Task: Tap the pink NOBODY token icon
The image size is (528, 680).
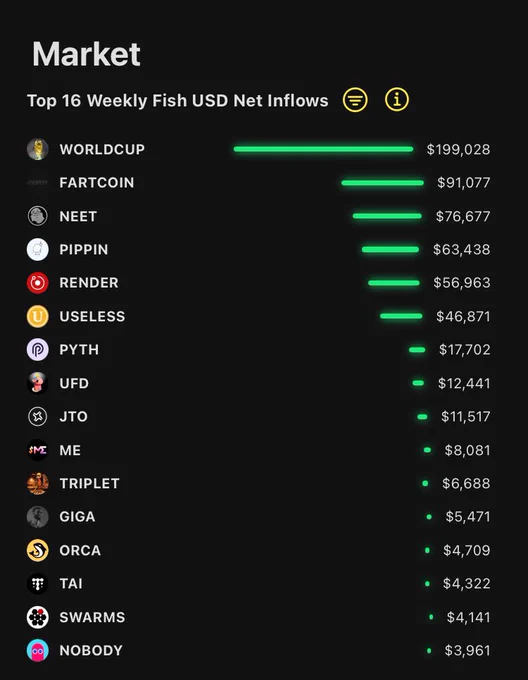Action: (x=38, y=651)
